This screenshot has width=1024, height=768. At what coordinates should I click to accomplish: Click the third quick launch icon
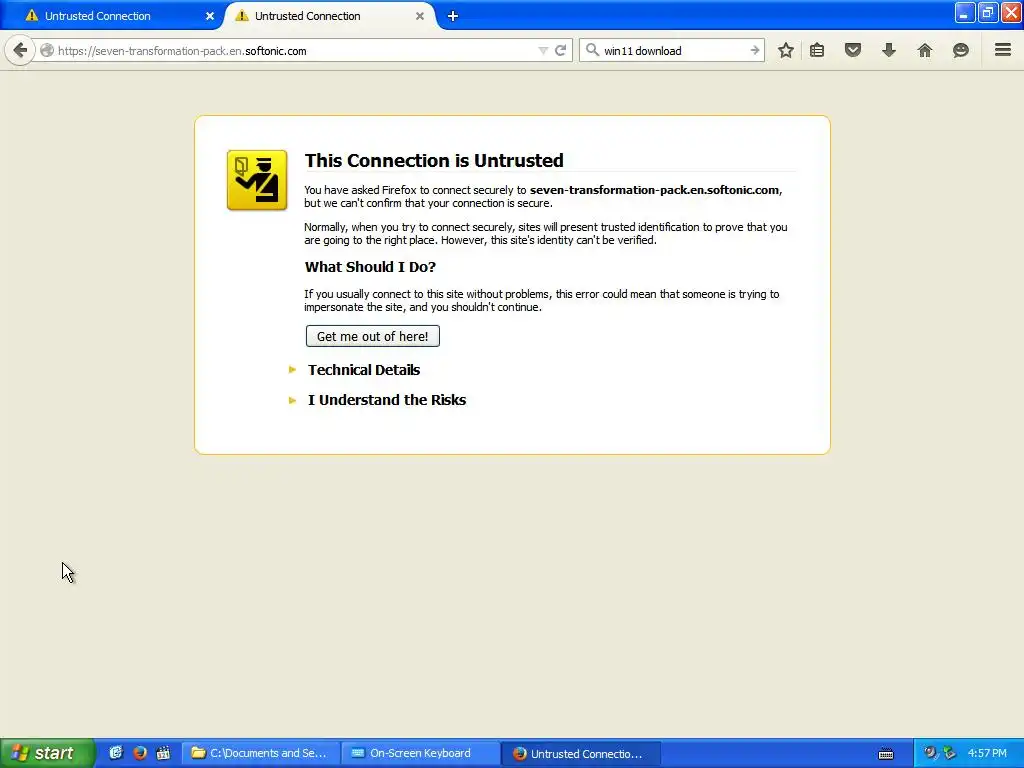163,753
